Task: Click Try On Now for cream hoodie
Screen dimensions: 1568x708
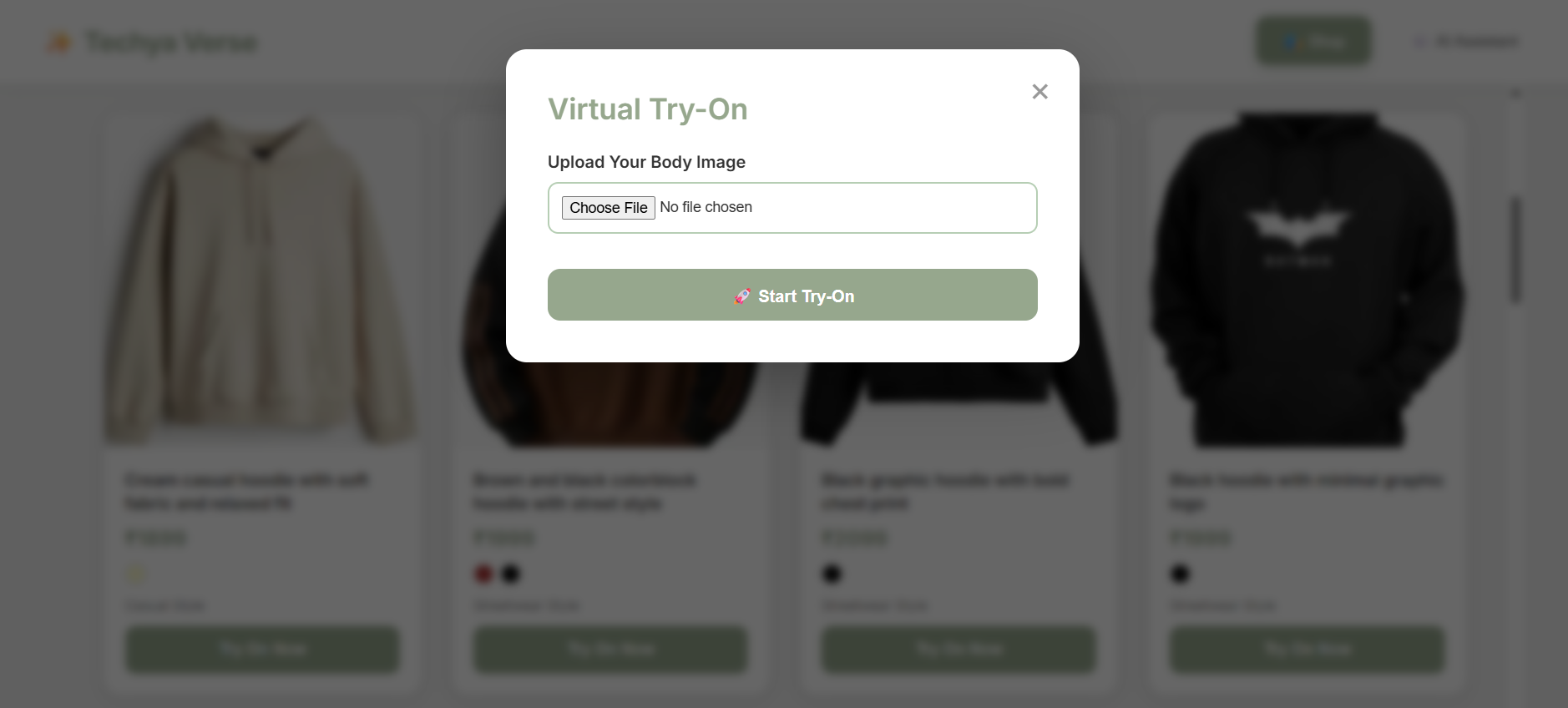Action: (262, 650)
